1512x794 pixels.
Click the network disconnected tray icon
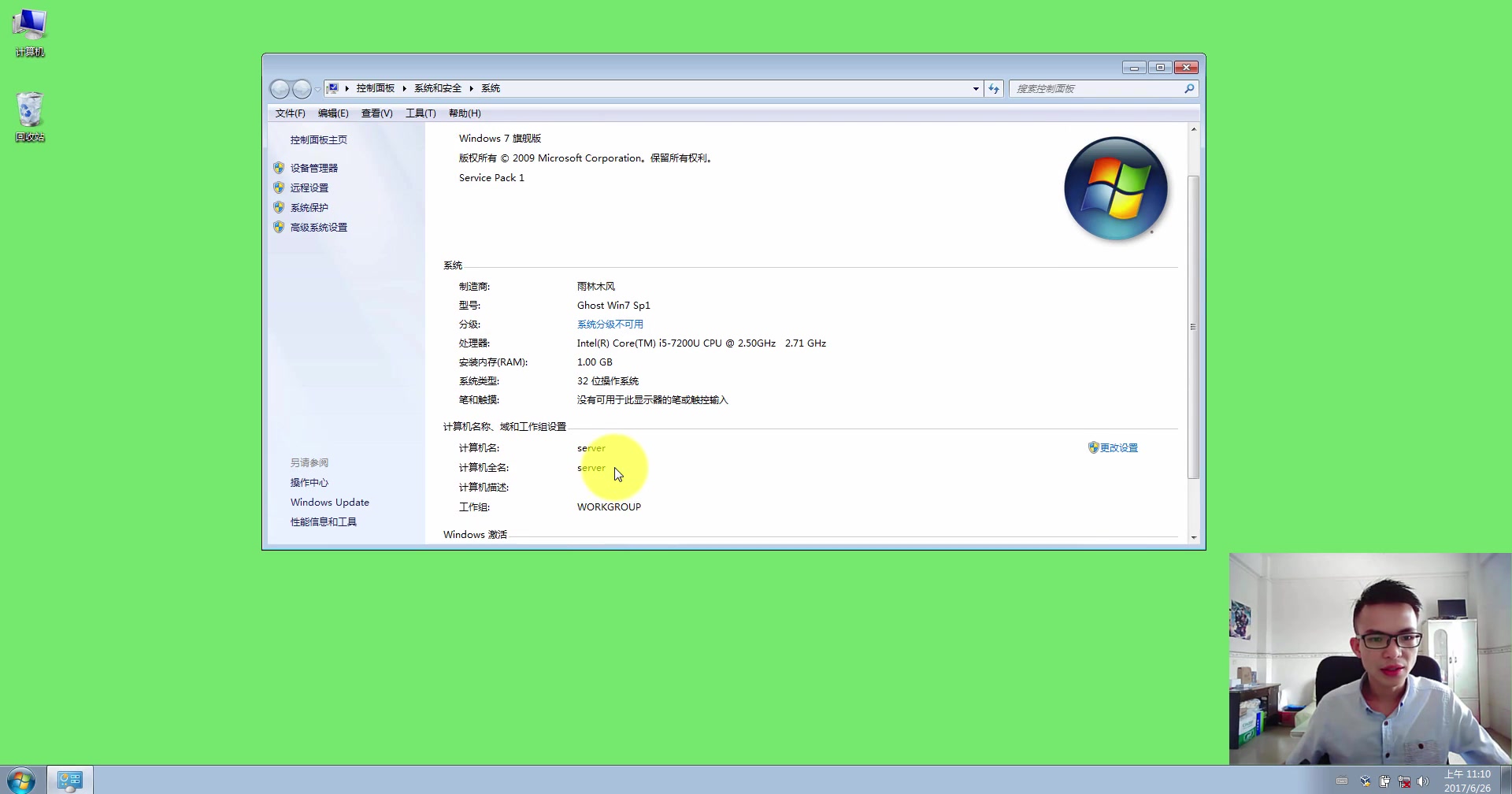(x=1404, y=781)
